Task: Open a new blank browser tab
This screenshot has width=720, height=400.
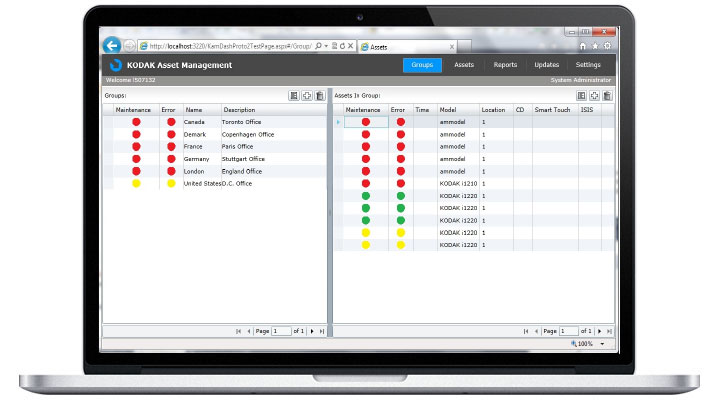Action: click(464, 47)
